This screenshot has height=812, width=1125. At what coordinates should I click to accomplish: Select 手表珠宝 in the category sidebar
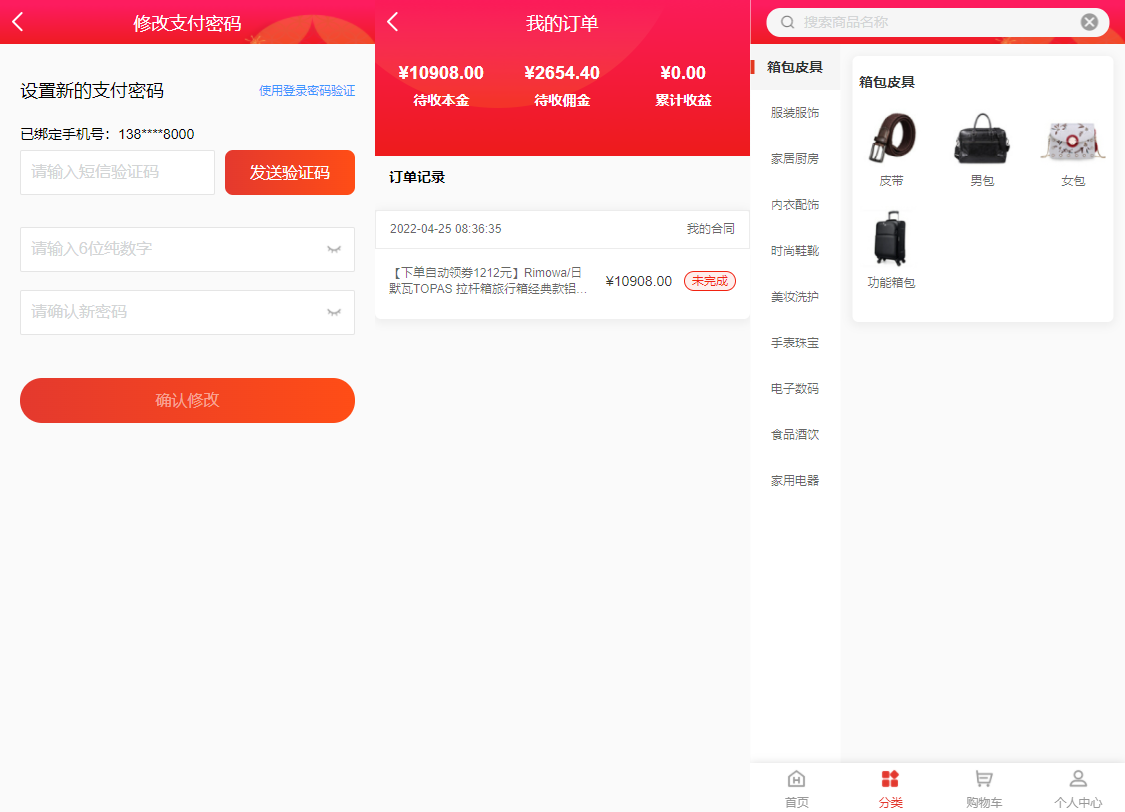[795, 343]
